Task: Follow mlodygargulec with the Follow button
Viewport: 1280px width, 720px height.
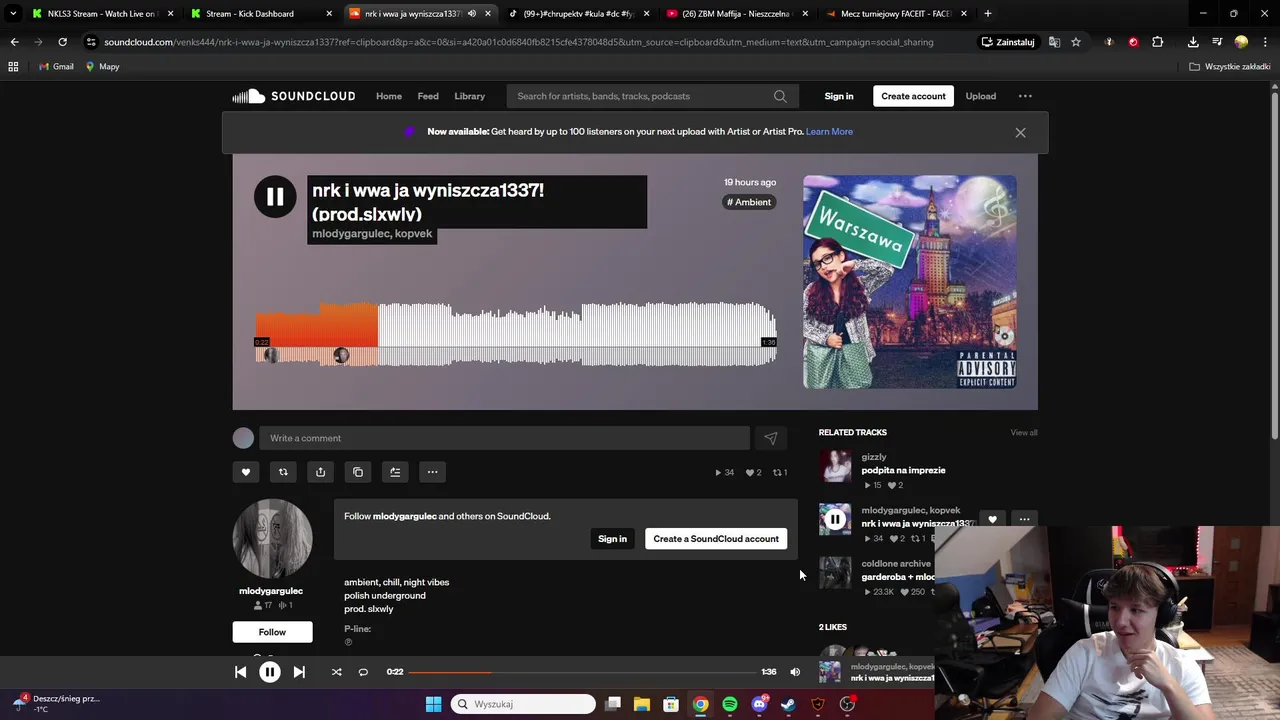Action: tap(272, 632)
